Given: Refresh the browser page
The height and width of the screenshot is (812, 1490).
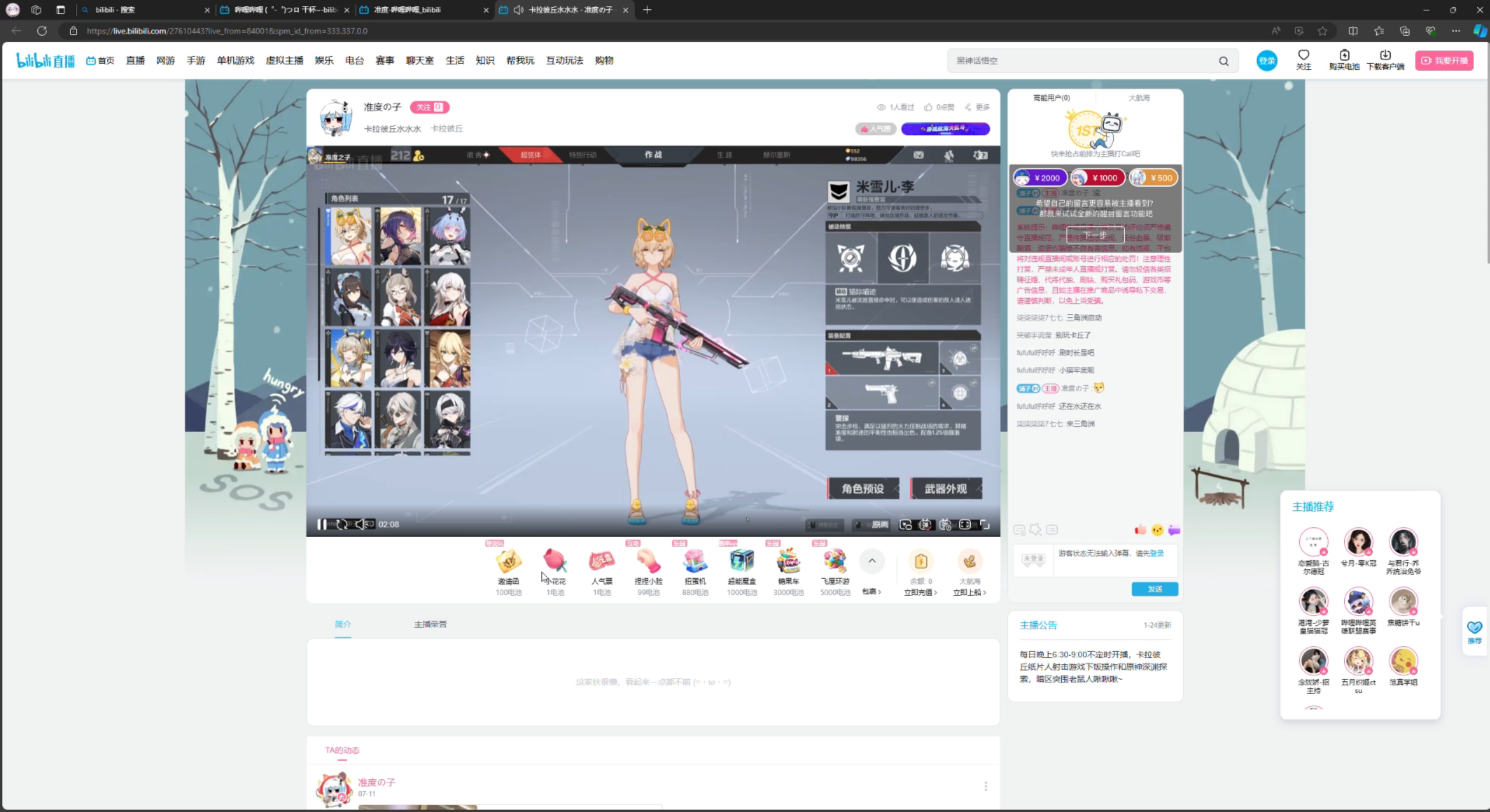Looking at the screenshot, I should point(42,31).
